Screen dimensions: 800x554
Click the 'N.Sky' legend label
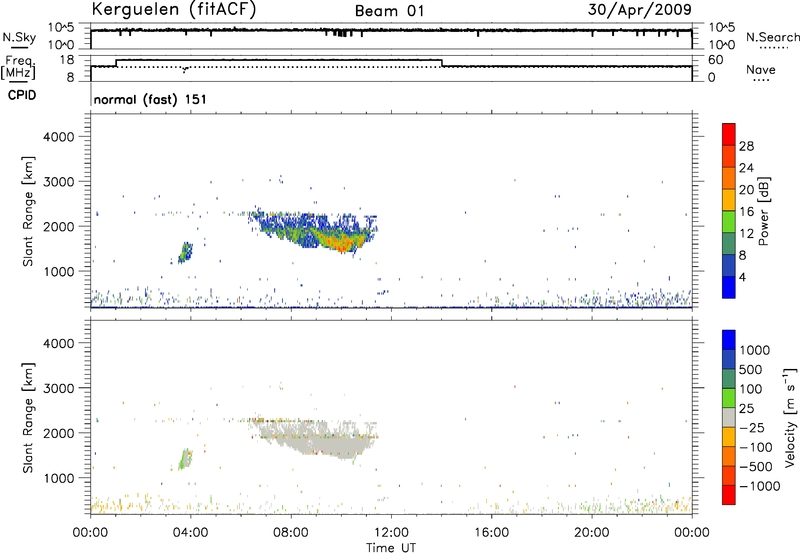19,37
